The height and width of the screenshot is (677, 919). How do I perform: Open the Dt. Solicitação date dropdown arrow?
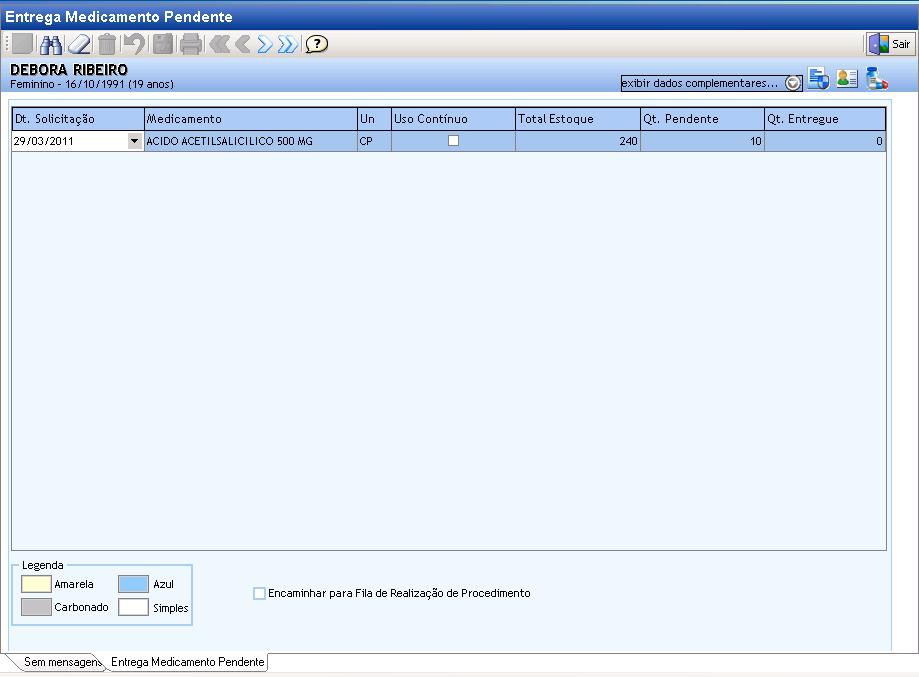pos(134,141)
